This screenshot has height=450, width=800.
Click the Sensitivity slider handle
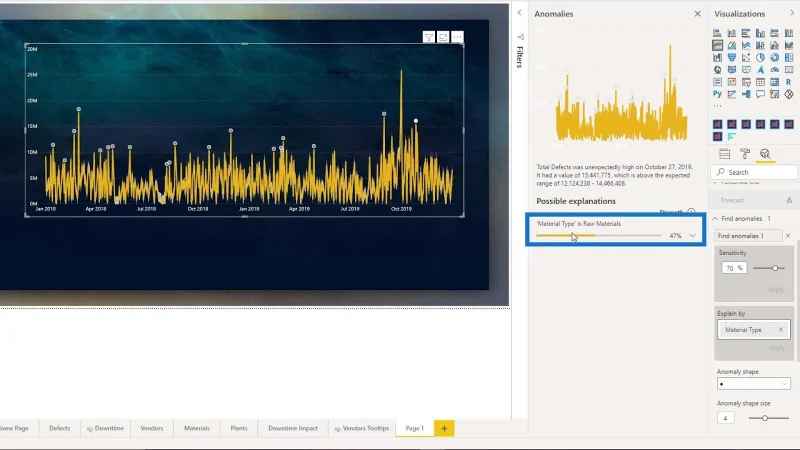click(x=775, y=268)
